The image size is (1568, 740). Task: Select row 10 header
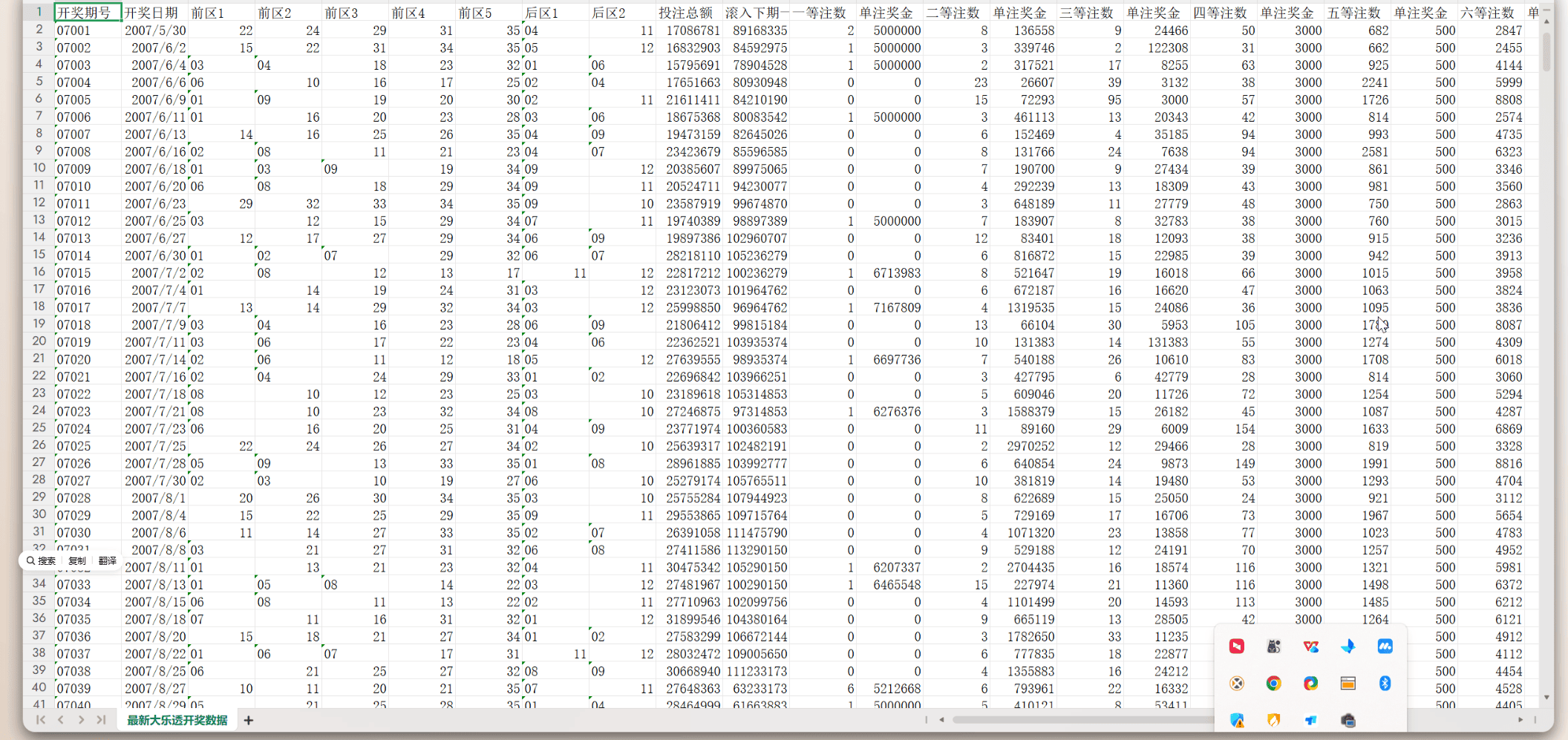pyautogui.click(x=39, y=168)
